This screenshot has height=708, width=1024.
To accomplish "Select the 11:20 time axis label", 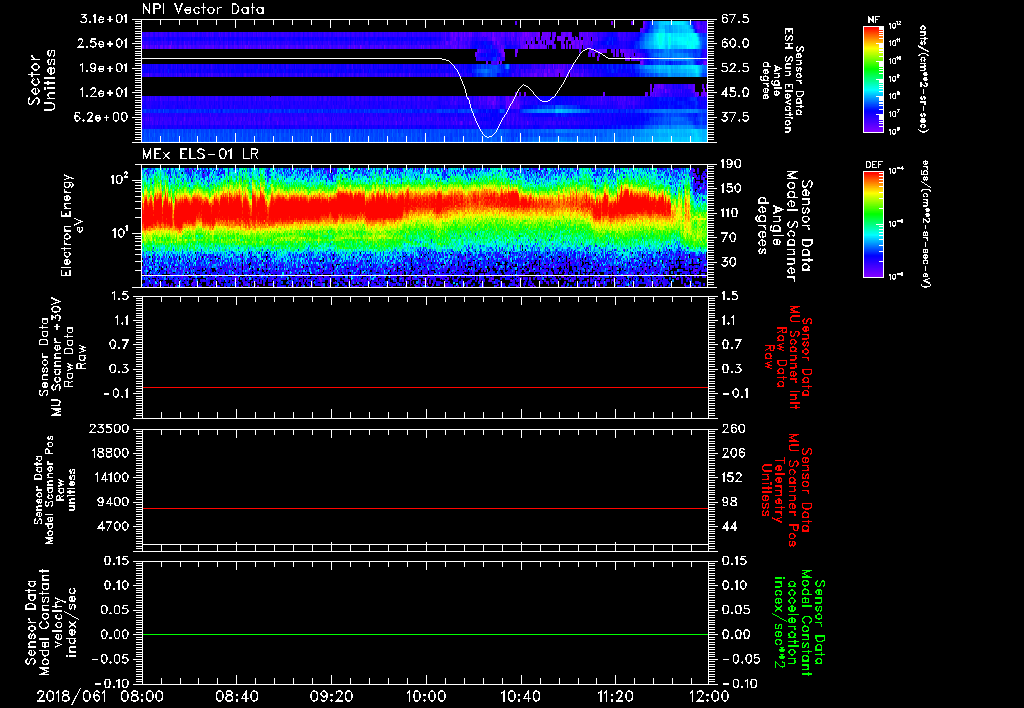I will 615,694.
